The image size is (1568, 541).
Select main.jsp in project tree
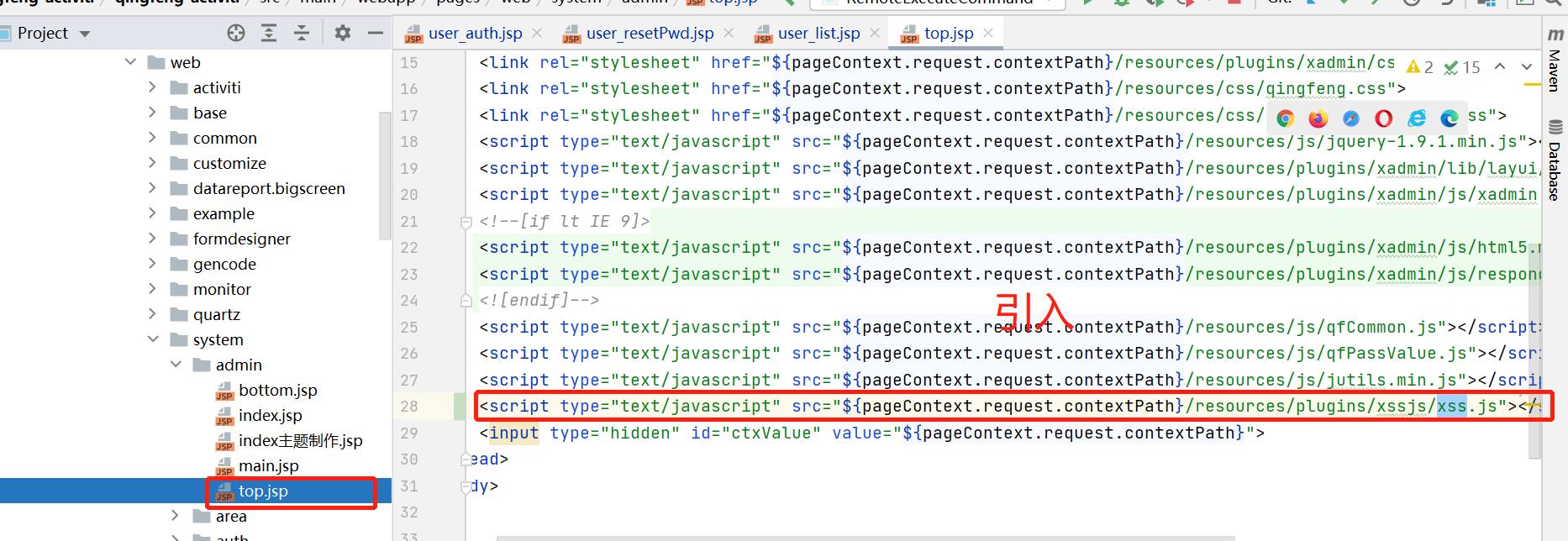269,465
